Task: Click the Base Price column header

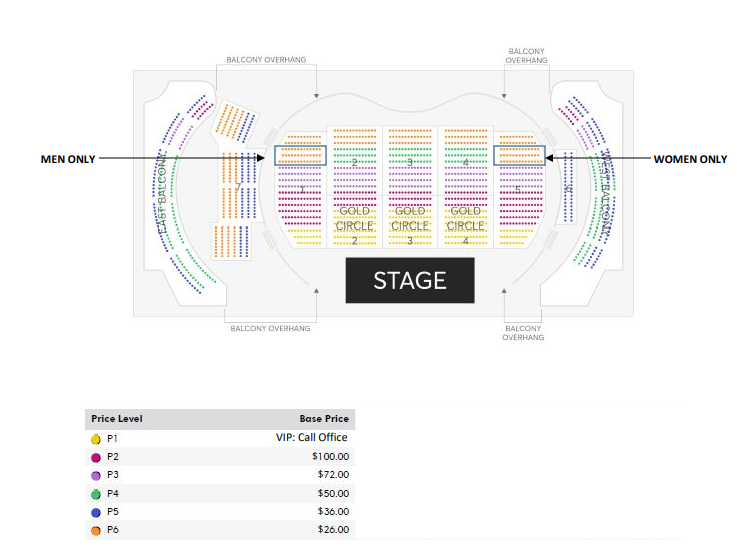Action: point(324,418)
